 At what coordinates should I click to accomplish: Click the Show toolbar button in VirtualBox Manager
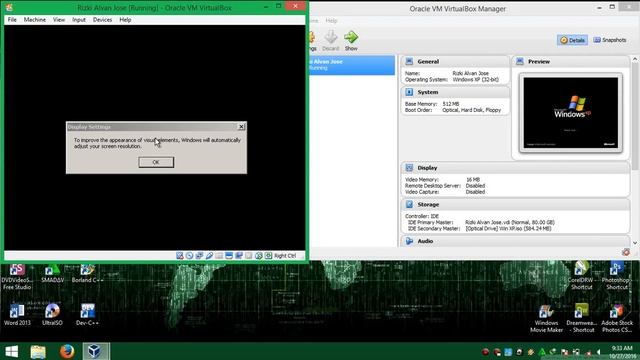coord(351,41)
